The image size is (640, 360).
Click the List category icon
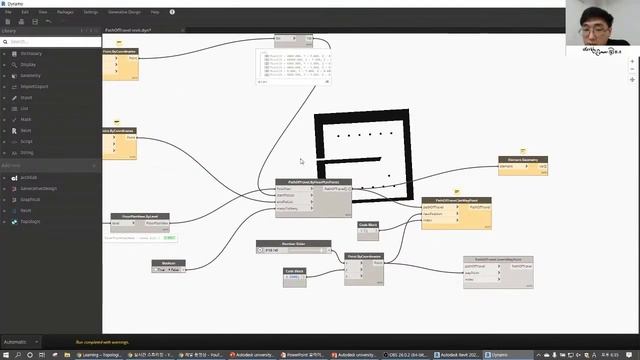click(14, 109)
